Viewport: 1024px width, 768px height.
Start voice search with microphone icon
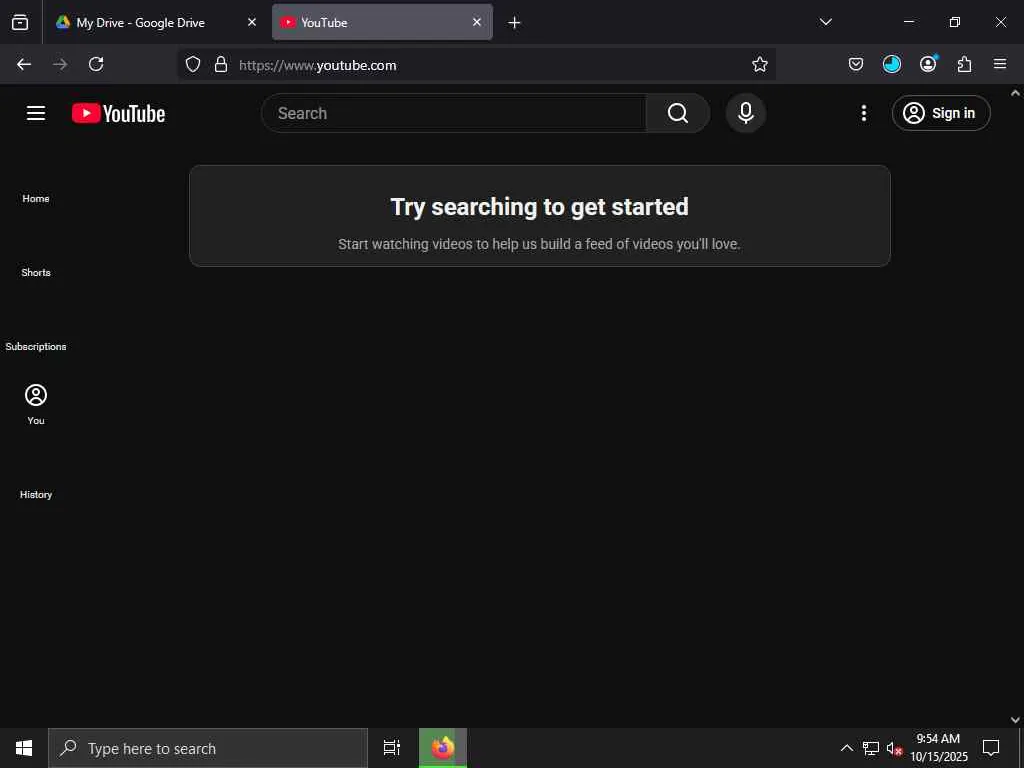coord(745,113)
